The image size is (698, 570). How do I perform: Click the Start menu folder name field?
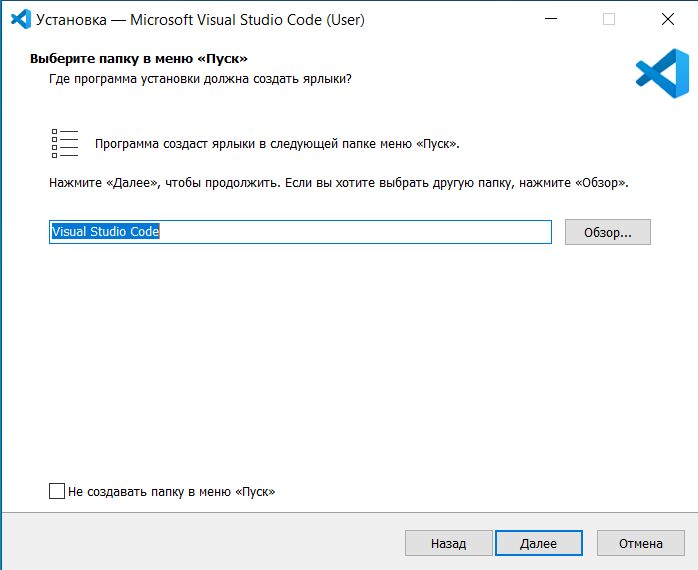coord(300,232)
